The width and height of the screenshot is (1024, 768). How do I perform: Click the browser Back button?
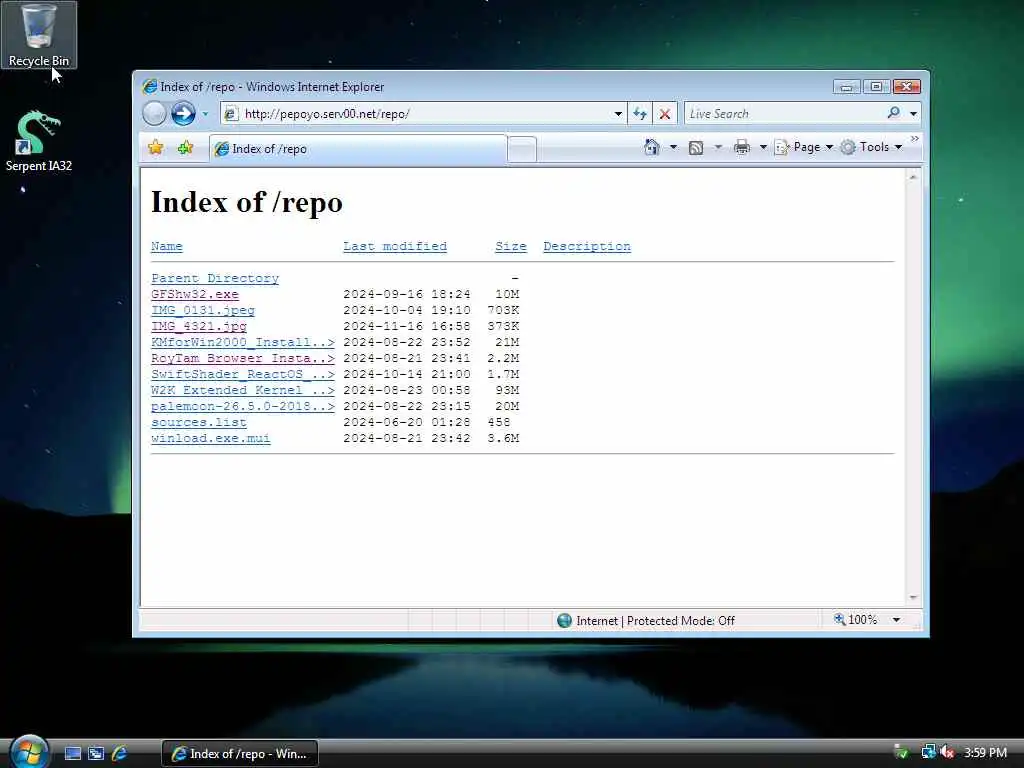tap(155, 114)
